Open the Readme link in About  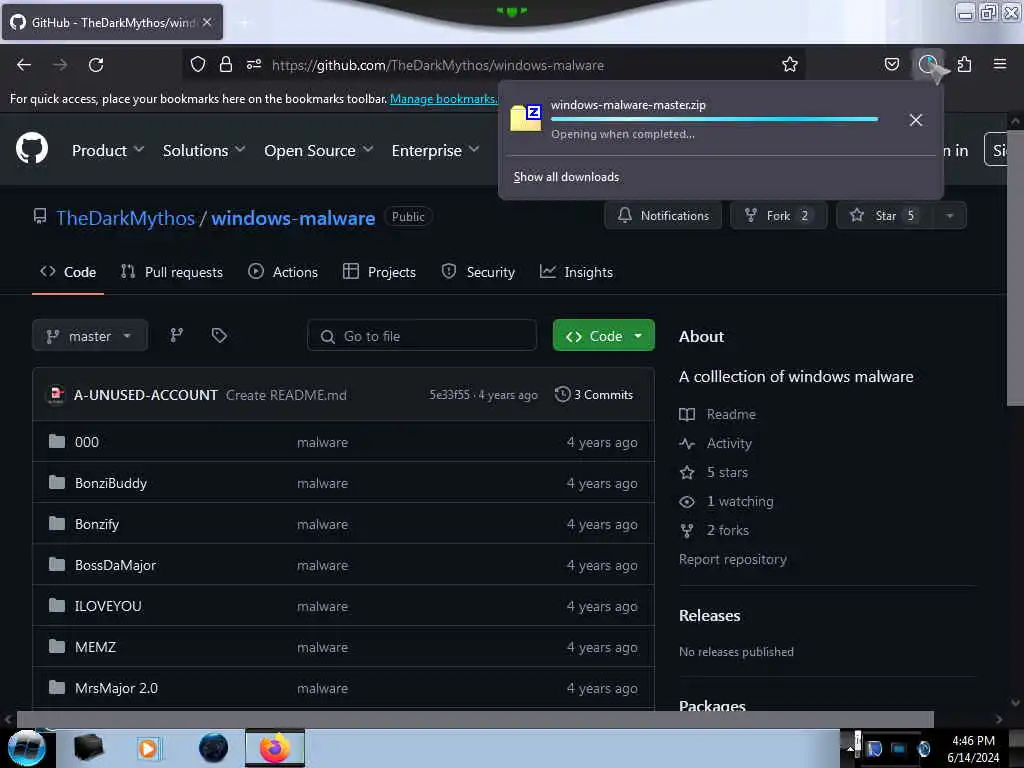tap(718, 414)
